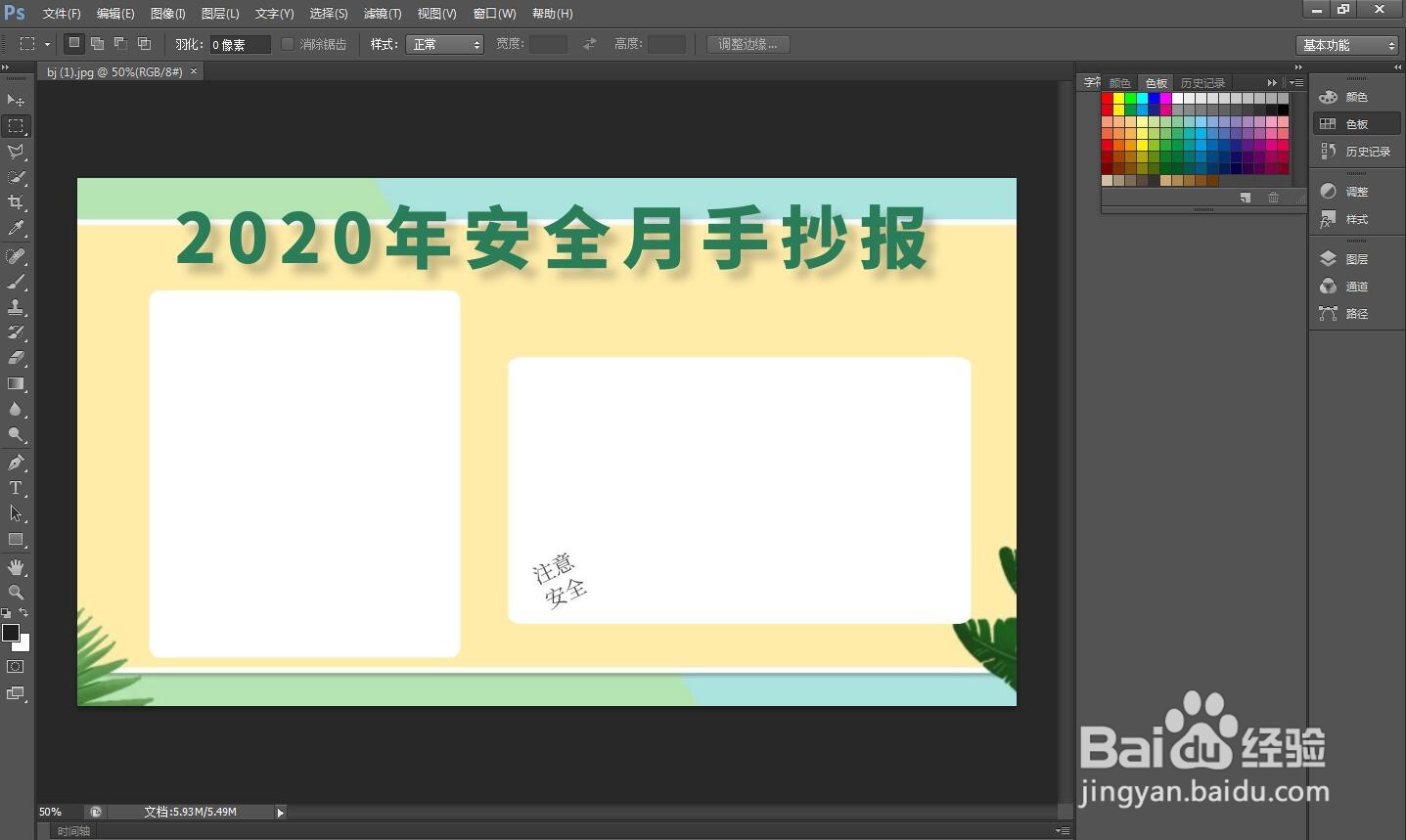Open the 通道 (Channels) panel
The height and width of the screenshot is (840, 1406).
point(1356,286)
